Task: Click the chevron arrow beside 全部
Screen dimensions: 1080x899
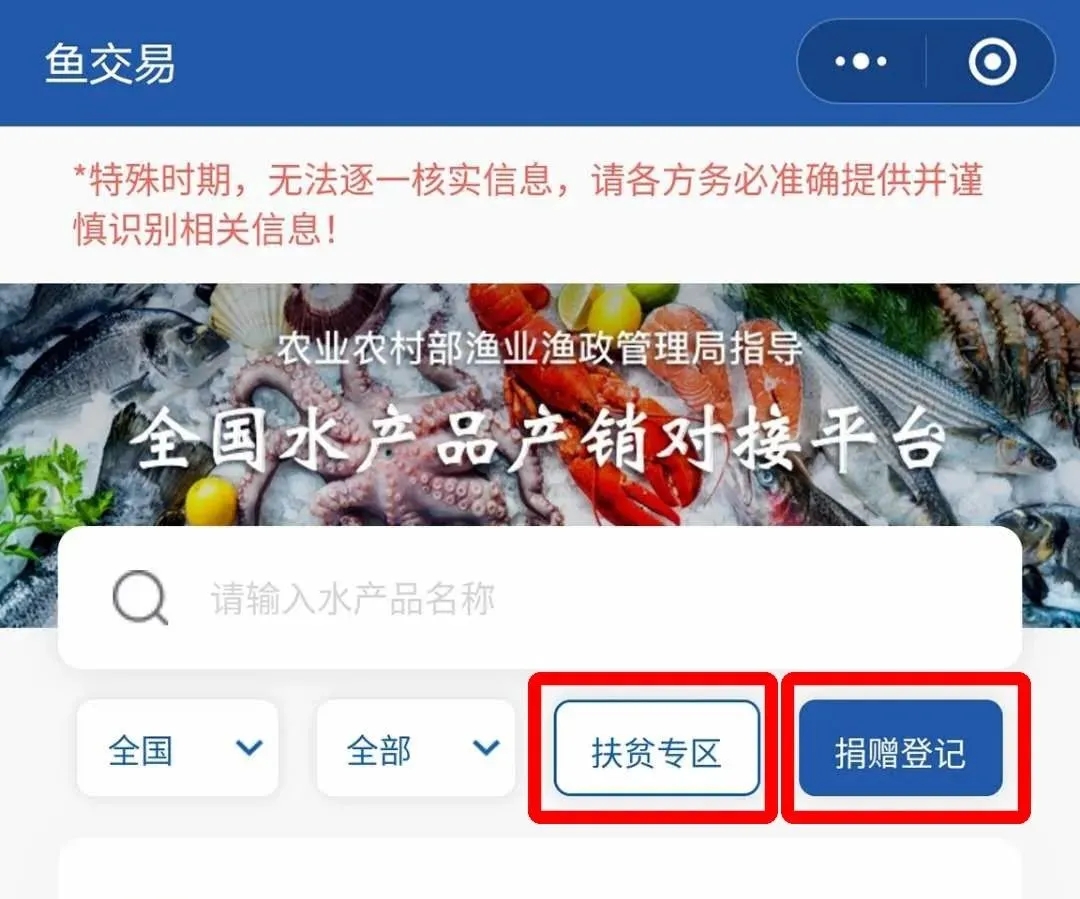Action: click(486, 747)
